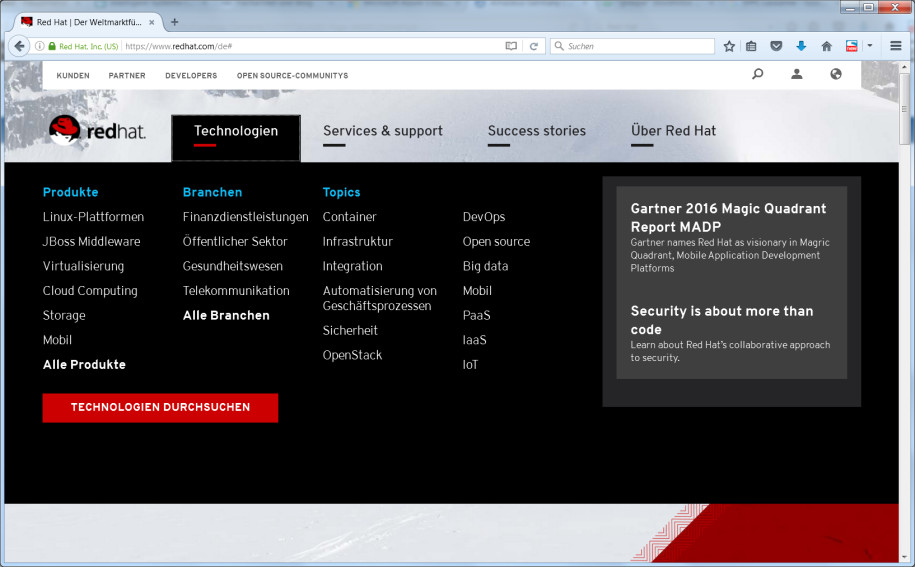Open the Pocket icon in toolbar
This screenshot has height=567, width=915.
pyautogui.click(x=776, y=46)
